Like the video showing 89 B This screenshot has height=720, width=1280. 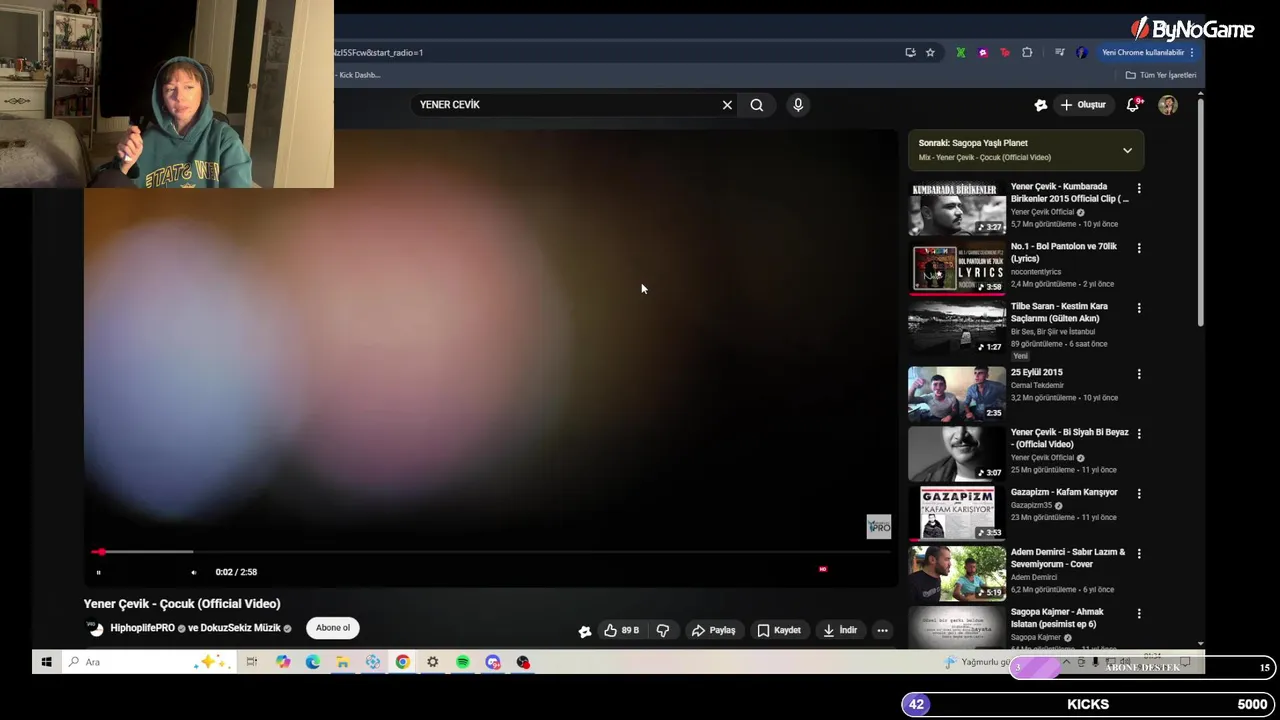click(x=621, y=630)
